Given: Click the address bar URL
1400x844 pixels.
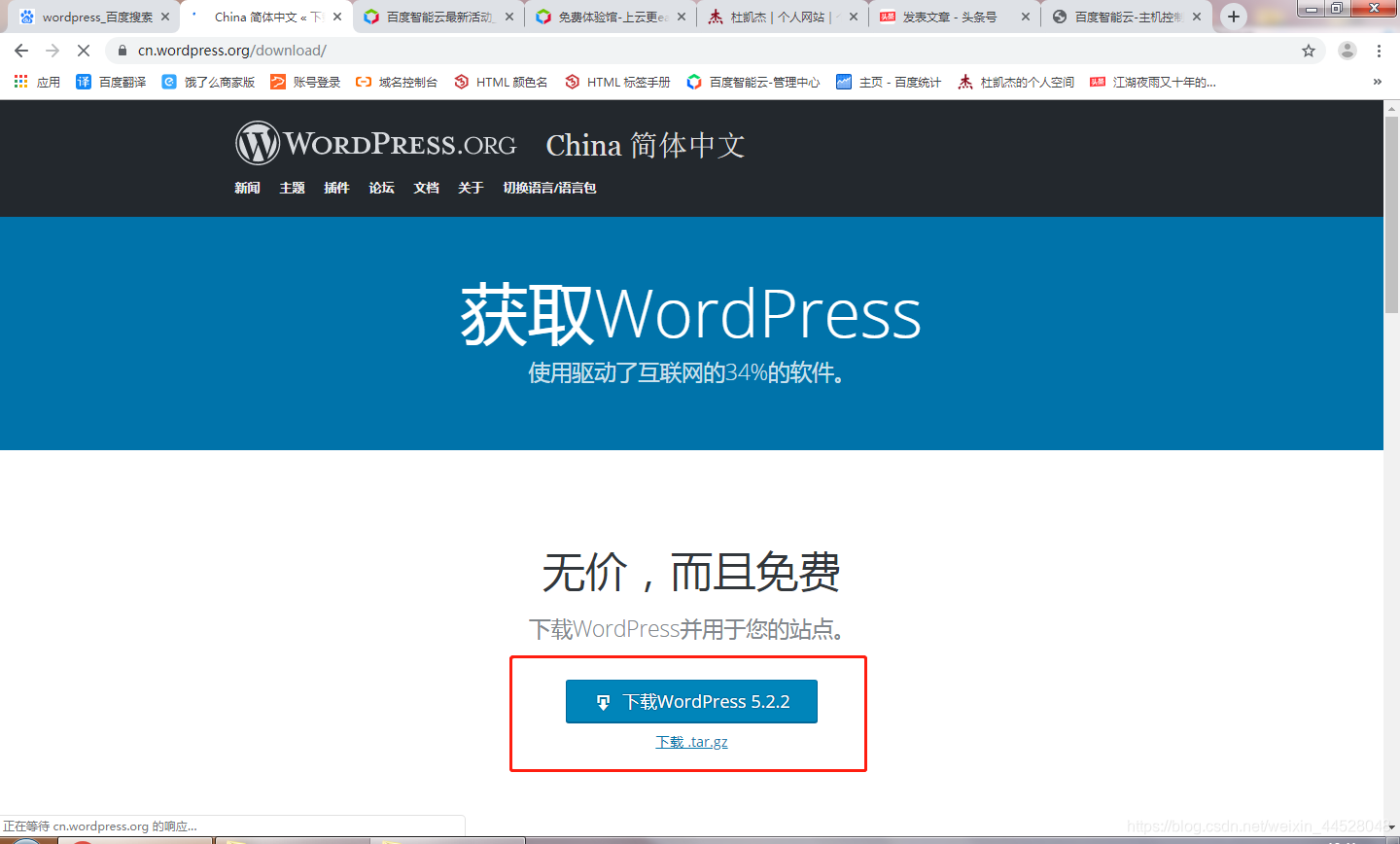Looking at the screenshot, I should (x=232, y=51).
